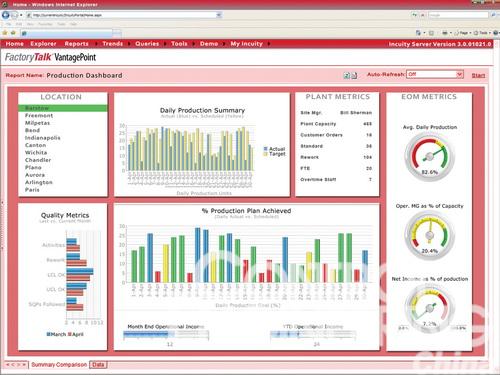Switch to the Data sheet tab
The image size is (500, 375).
point(98,365)
